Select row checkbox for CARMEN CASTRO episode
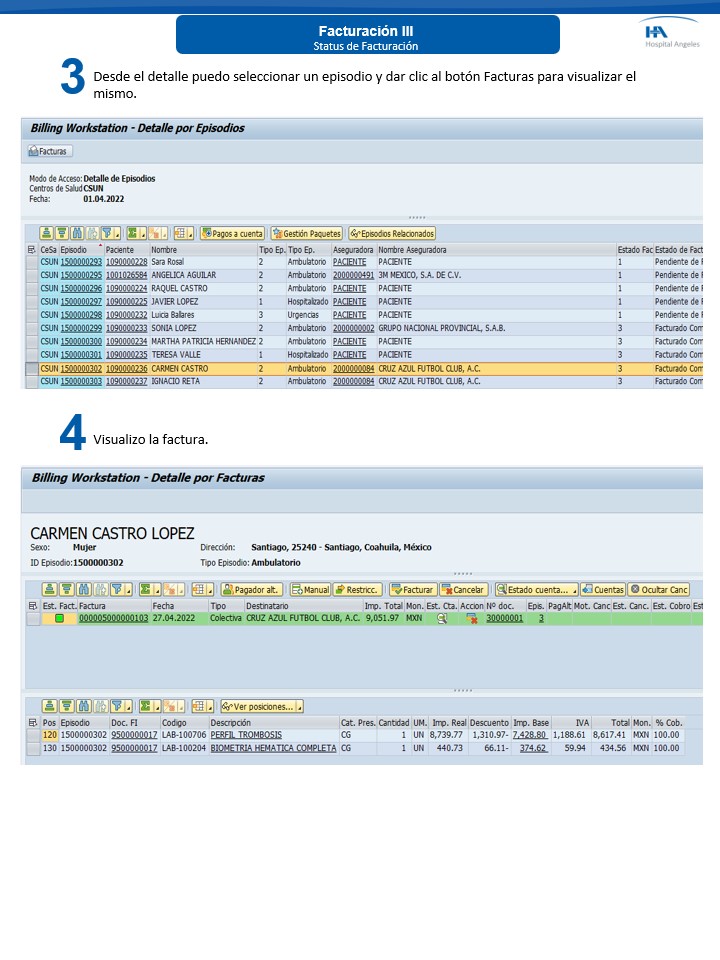 coord(32,368)
